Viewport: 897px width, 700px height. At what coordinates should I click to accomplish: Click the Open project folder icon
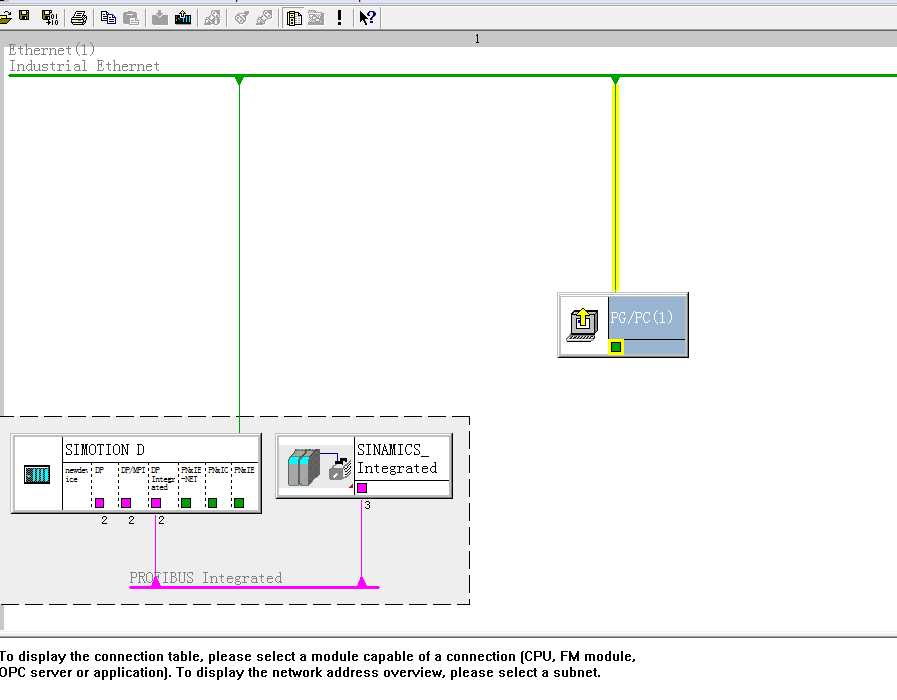coord(5,18)
